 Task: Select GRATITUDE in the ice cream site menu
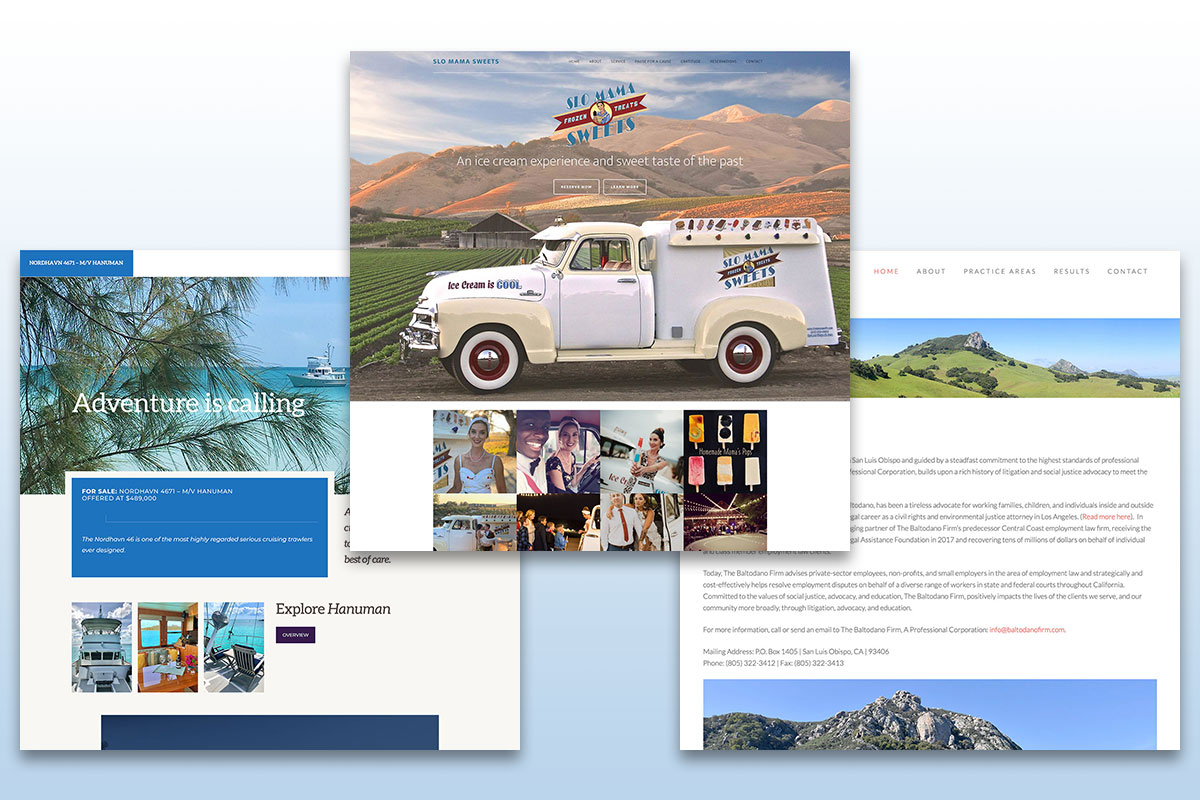click(690, 61)
